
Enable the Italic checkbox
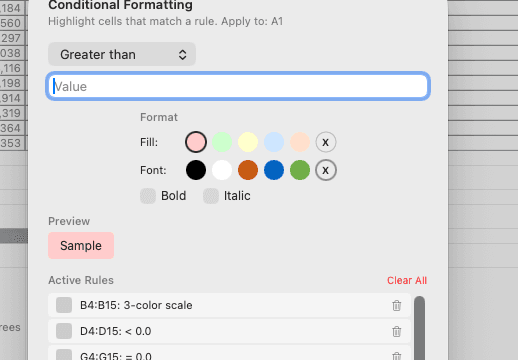pos(211,196)
